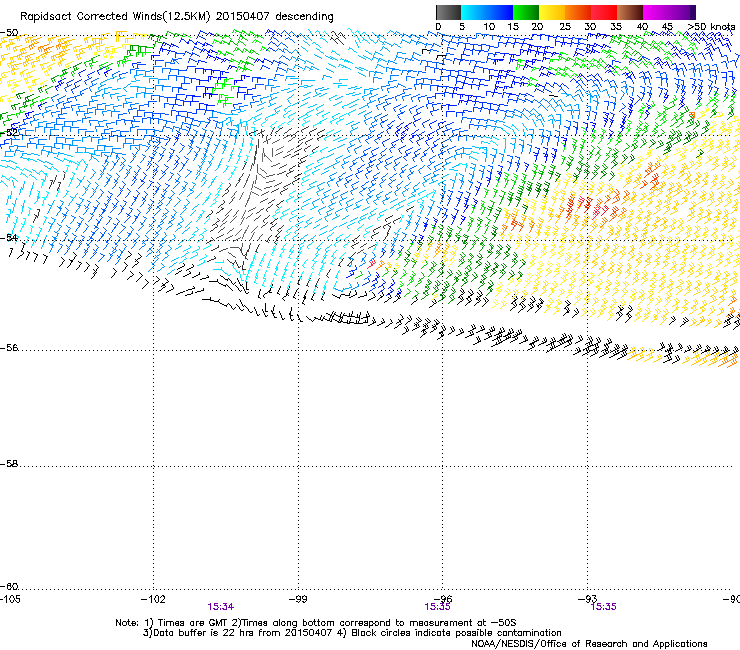Click the gray 0-5 knots color swatch
Image resolution: width=740 pixels, height=650 pixels.
tap(448, 12)
